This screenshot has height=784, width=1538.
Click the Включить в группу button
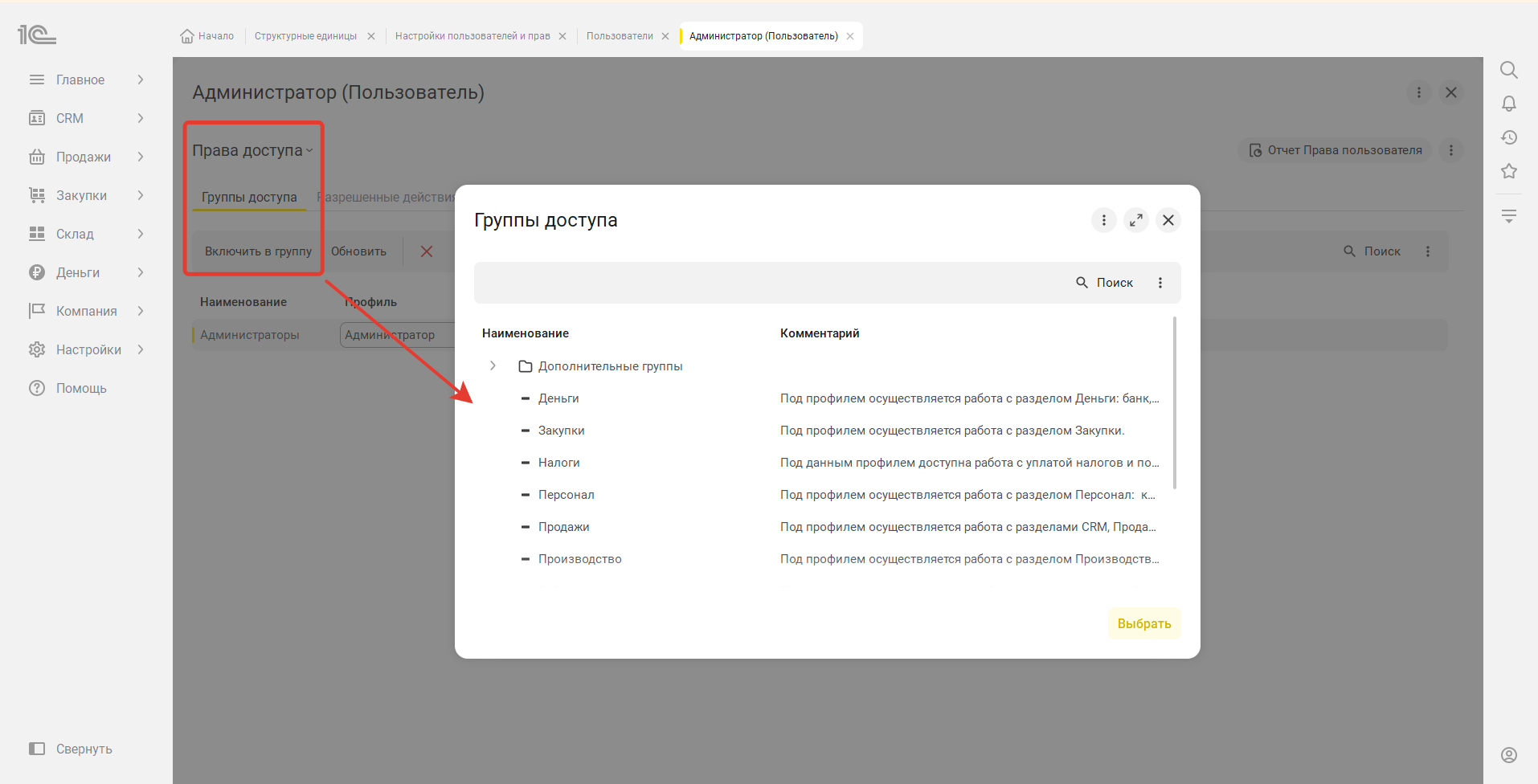pos(258,251)
